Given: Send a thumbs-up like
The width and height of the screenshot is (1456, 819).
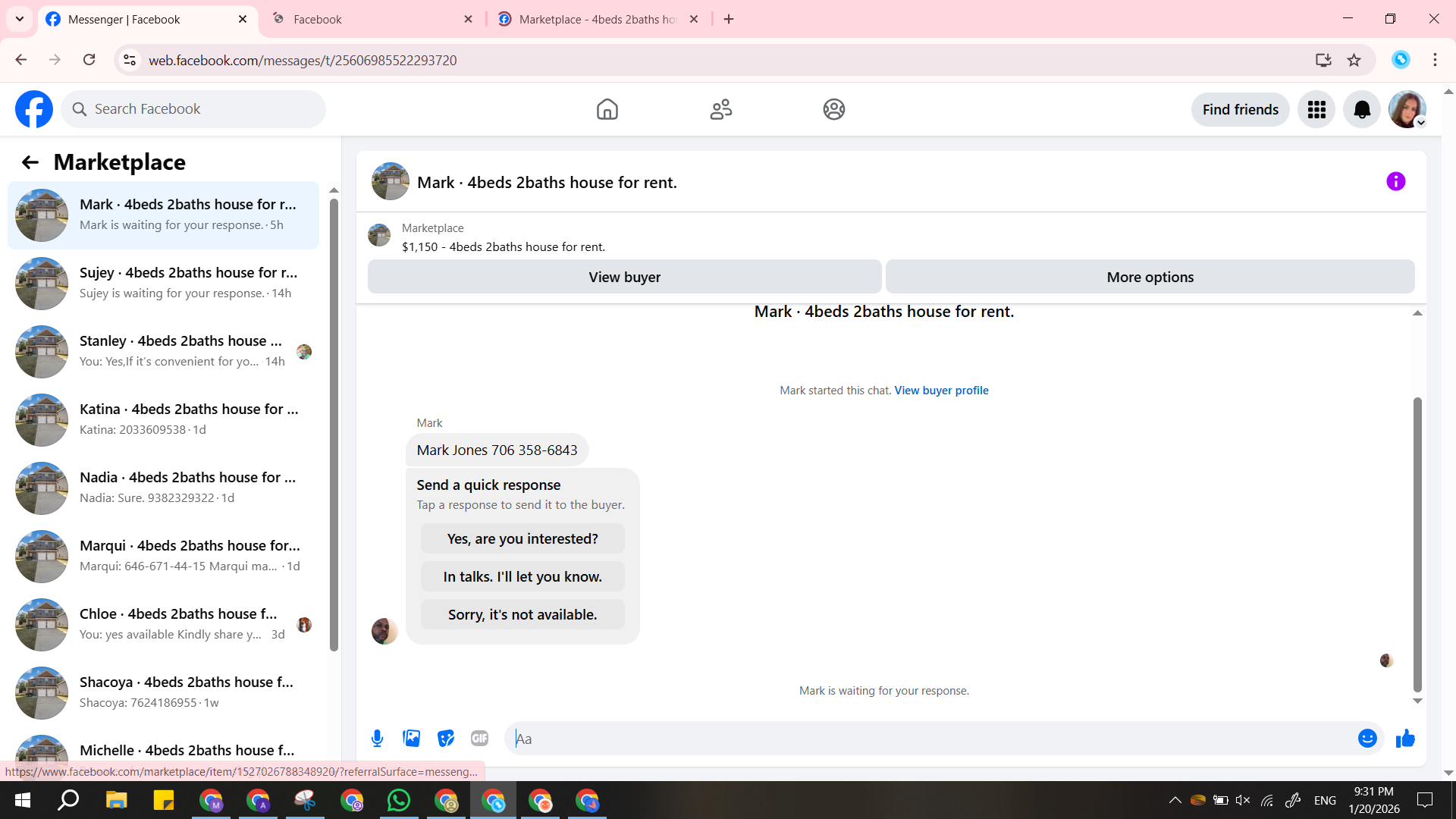Looking at the screenshot, I should (1405, 739).
